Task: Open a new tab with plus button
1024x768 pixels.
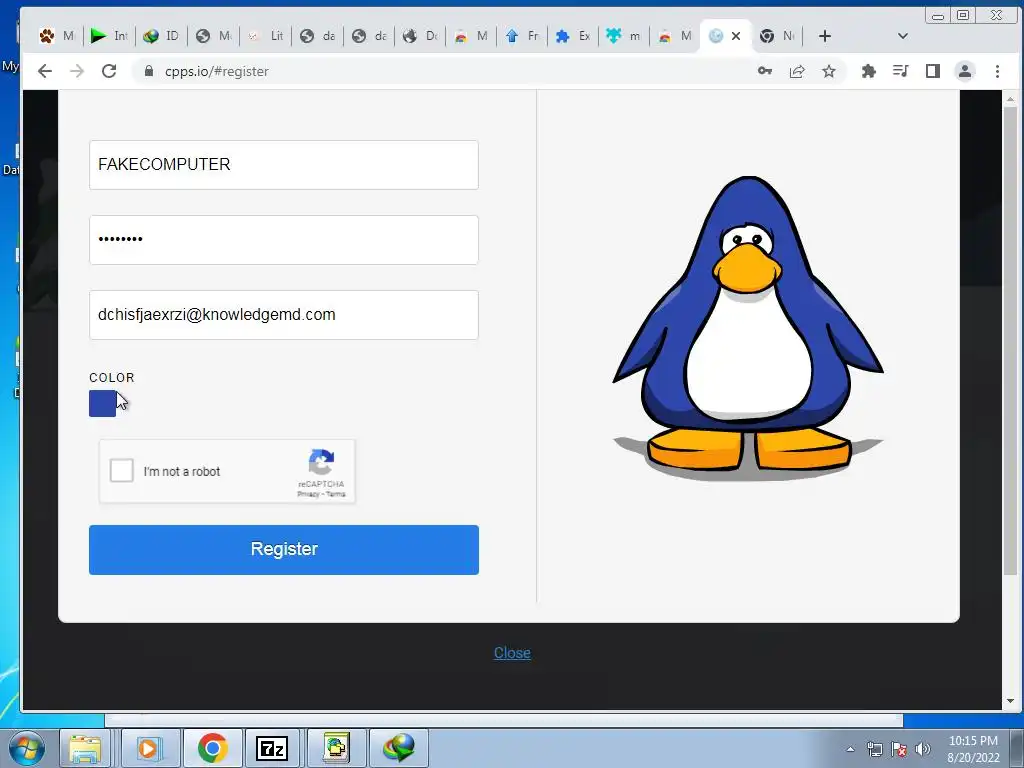Action: [825, 36]
